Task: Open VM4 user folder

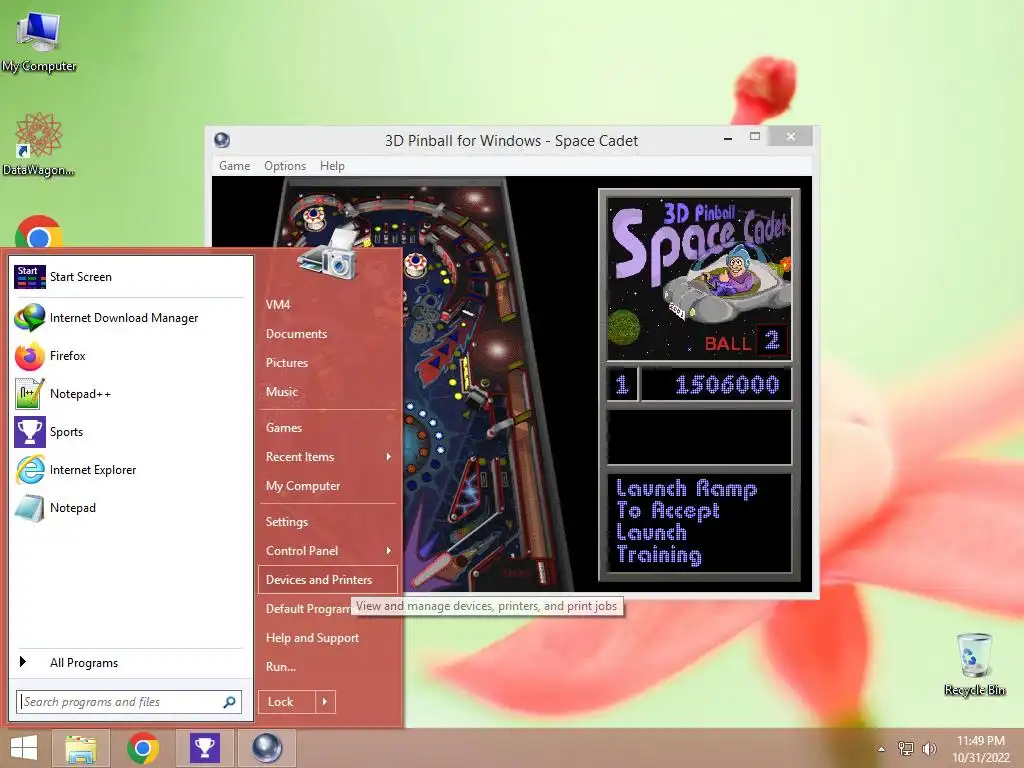Action: pos(278,304)
